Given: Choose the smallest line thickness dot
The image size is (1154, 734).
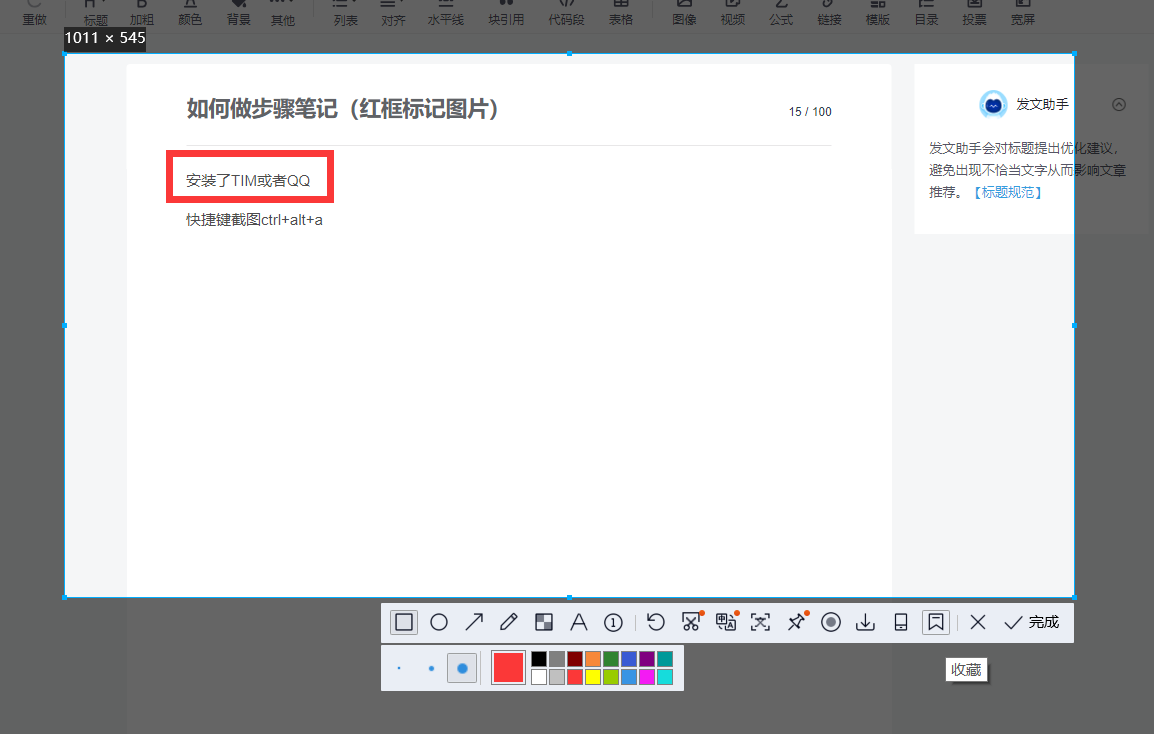Looking at the screenshot, I should [399, 668].
